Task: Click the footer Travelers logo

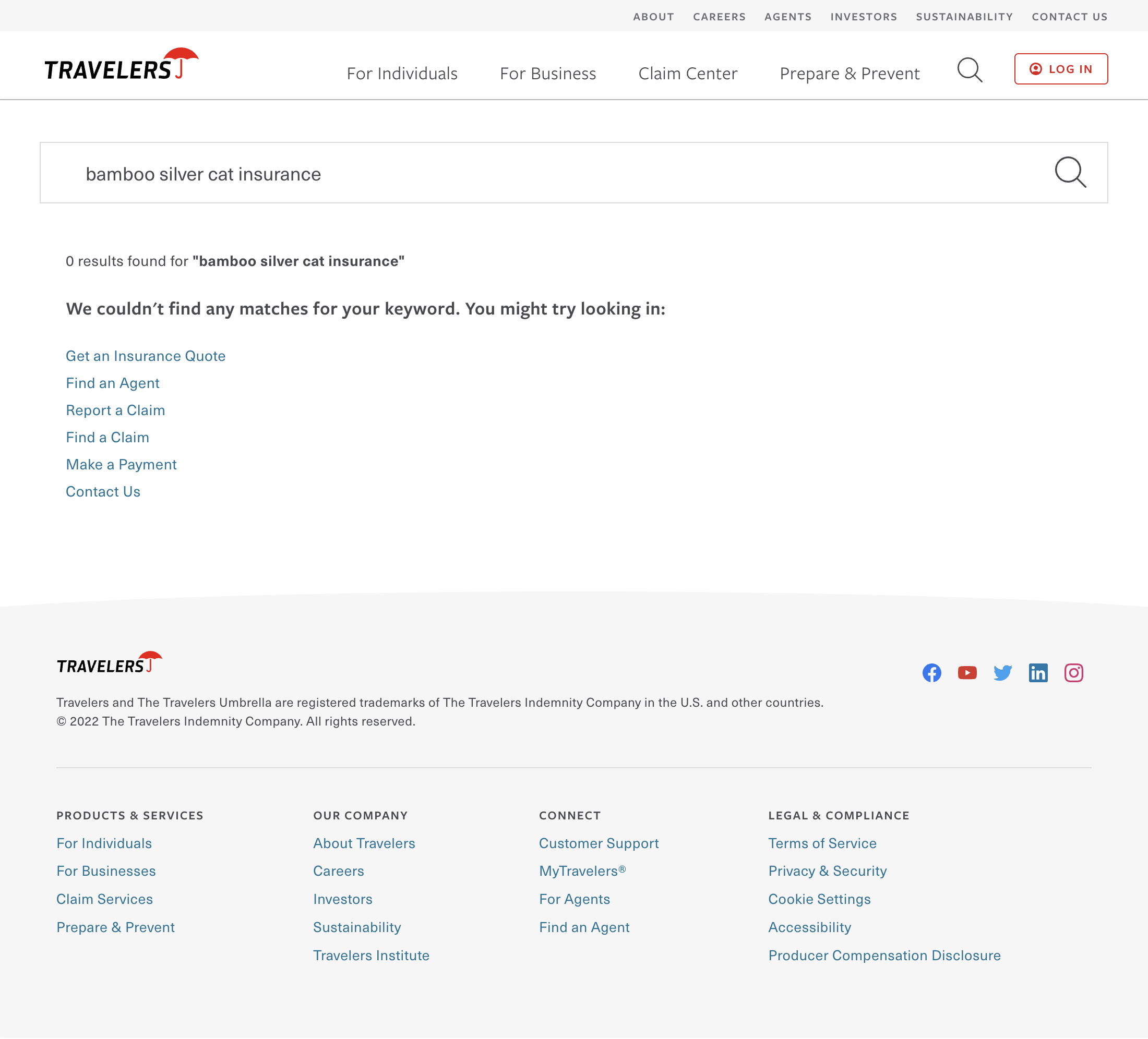Action: point(108,663)
